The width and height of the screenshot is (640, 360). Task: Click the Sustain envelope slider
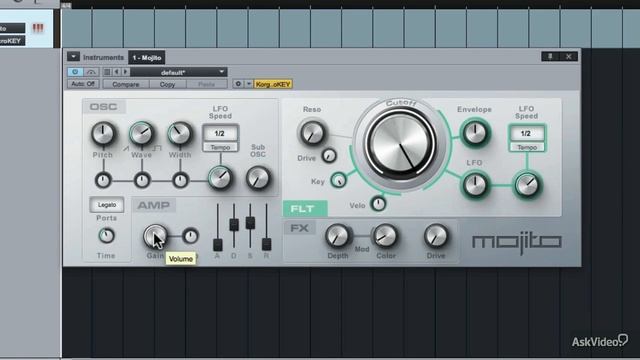coord(250,223)
